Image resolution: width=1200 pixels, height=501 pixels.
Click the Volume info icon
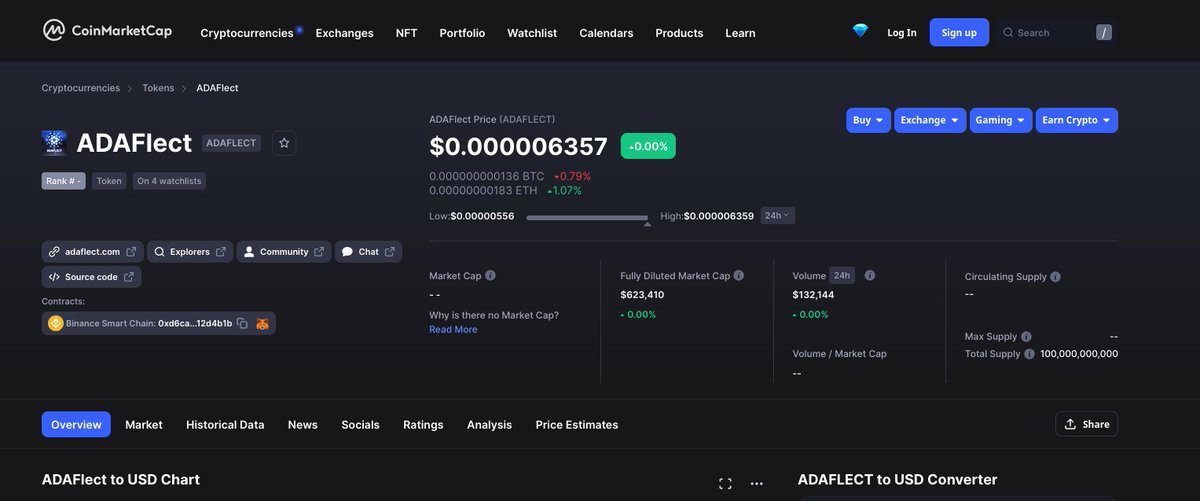click(x=870, y=276)
